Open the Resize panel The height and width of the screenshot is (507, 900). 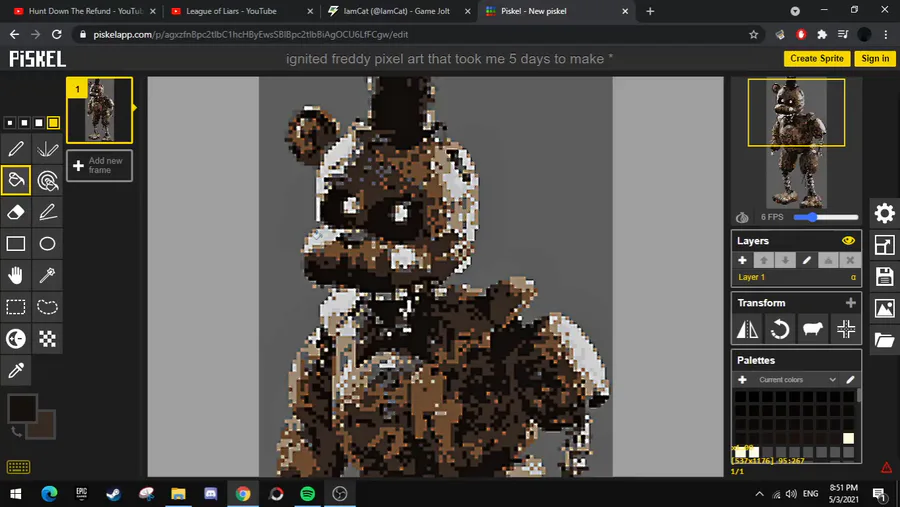click(x=885, y=245)
